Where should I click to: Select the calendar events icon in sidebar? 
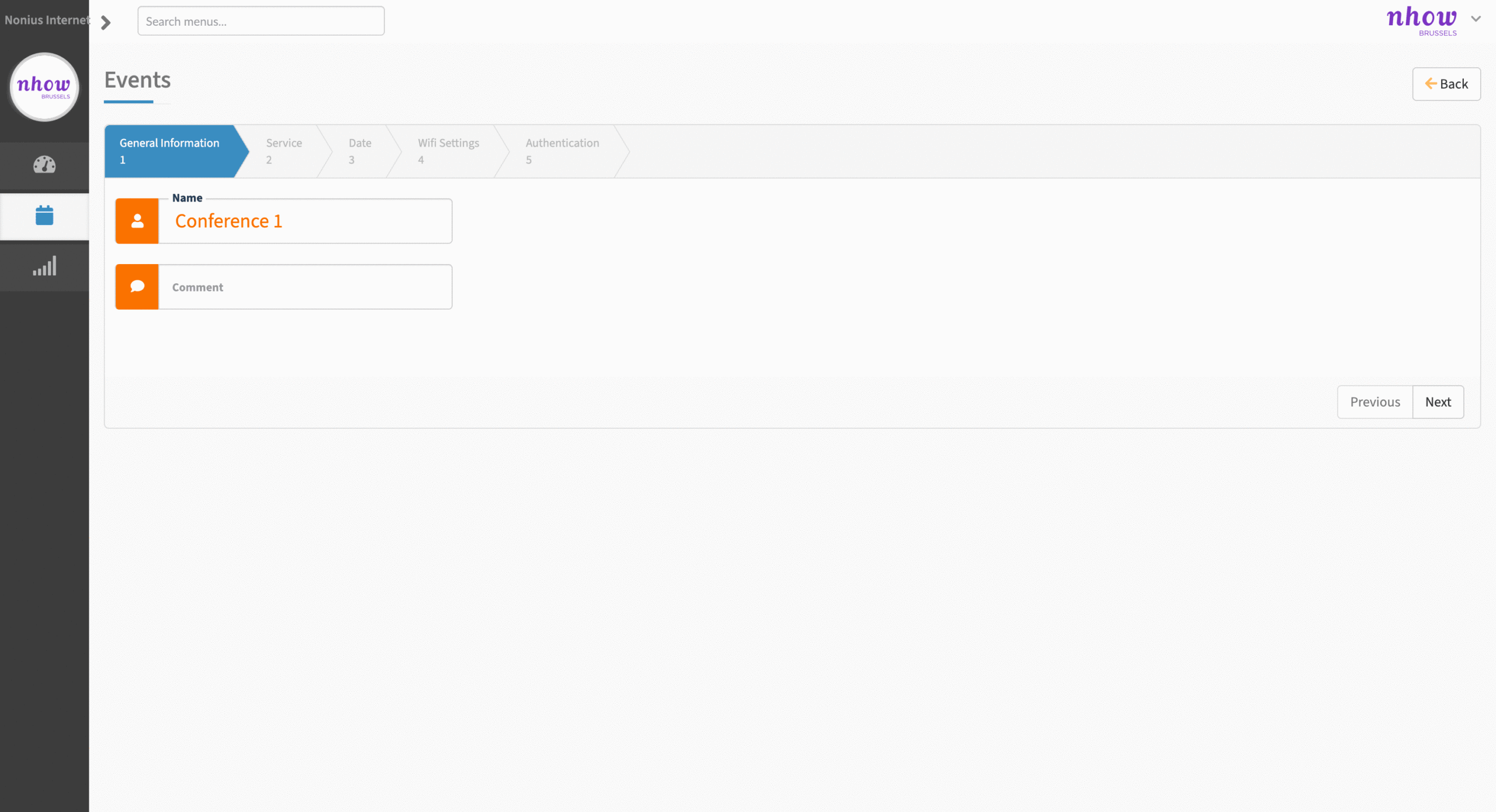tap(44, 215)
